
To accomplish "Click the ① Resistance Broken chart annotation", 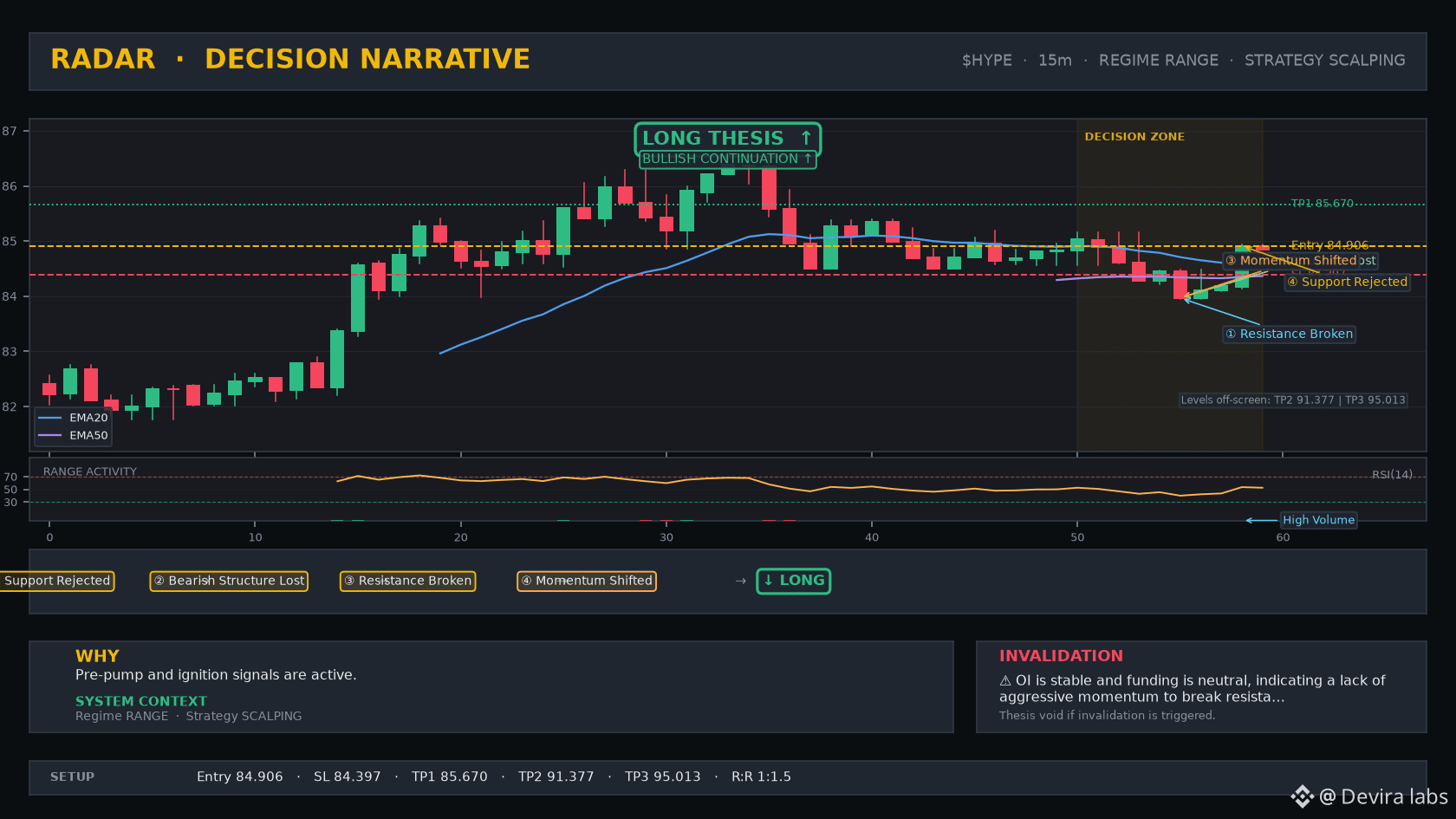I will 1289,334.
